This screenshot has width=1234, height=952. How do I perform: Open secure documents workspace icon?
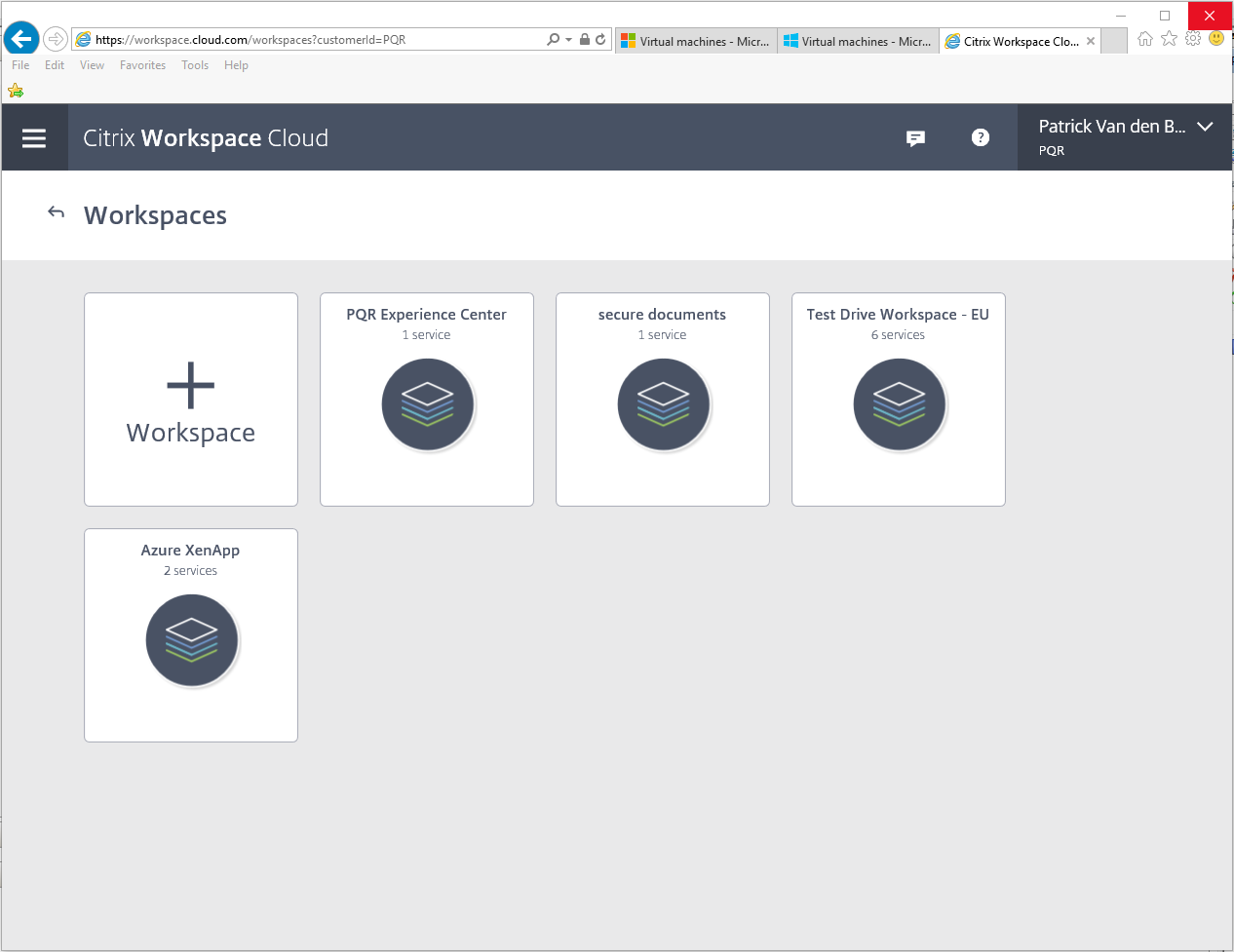pyautogui.click(x=664, y=404)
